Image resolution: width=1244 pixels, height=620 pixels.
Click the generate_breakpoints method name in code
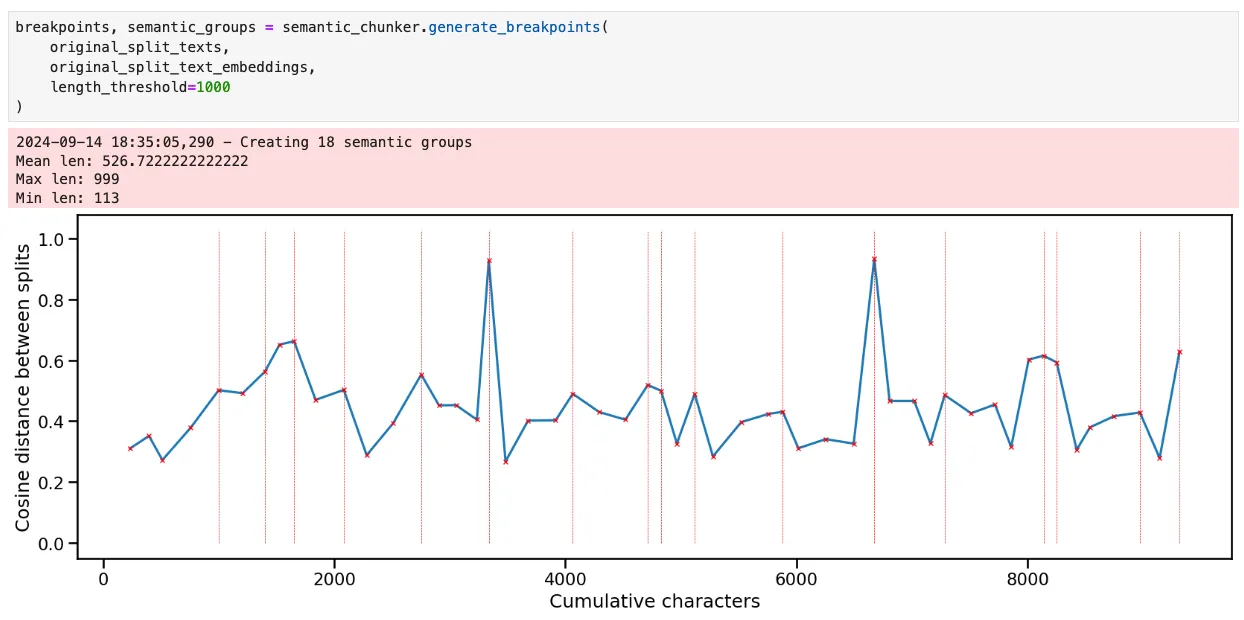pos(514,27)
